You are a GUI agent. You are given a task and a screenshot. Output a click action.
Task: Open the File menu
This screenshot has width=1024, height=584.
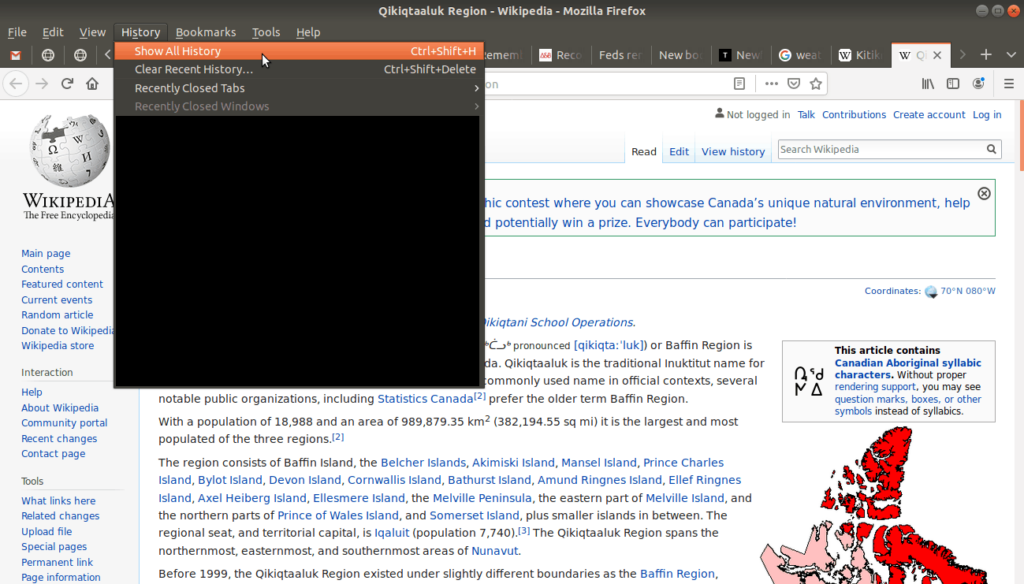(x=17, y=32)
